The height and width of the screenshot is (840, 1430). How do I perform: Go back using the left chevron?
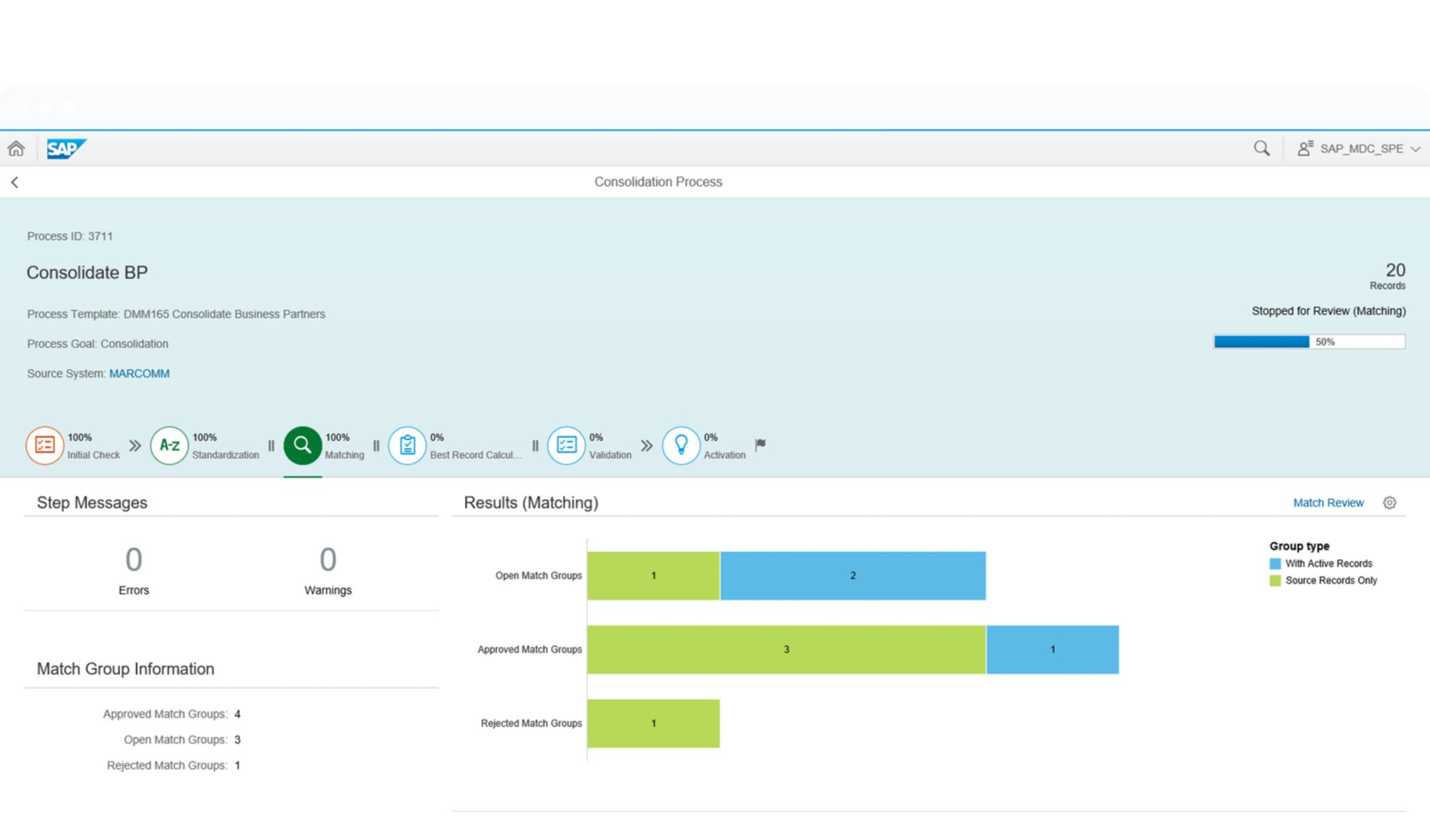point(15,183)
